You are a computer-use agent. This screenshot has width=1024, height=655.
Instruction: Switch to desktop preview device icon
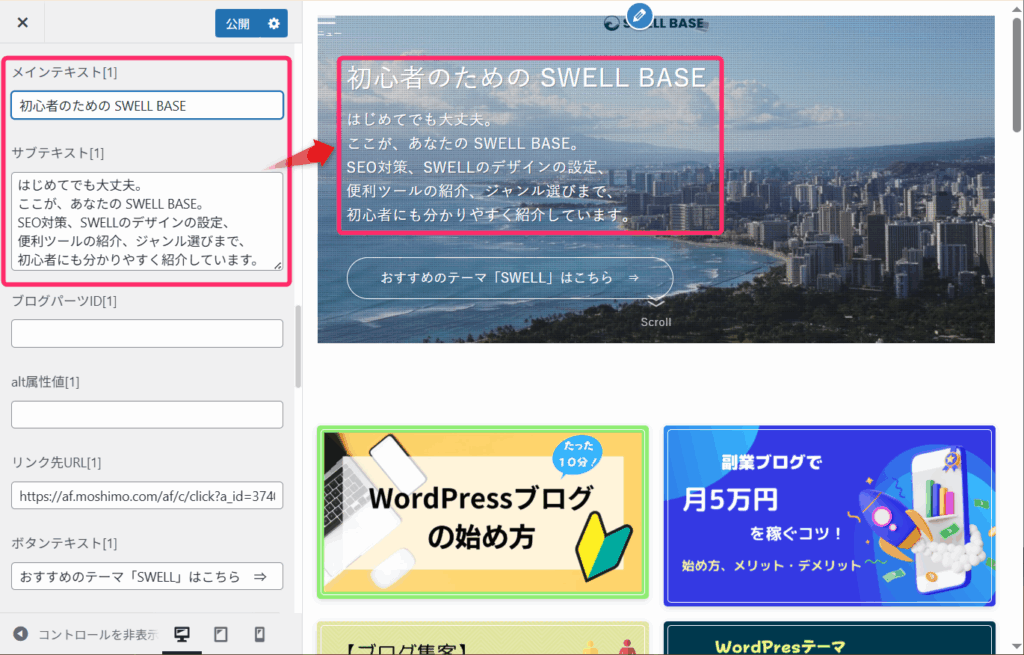(x=182, y=634)
